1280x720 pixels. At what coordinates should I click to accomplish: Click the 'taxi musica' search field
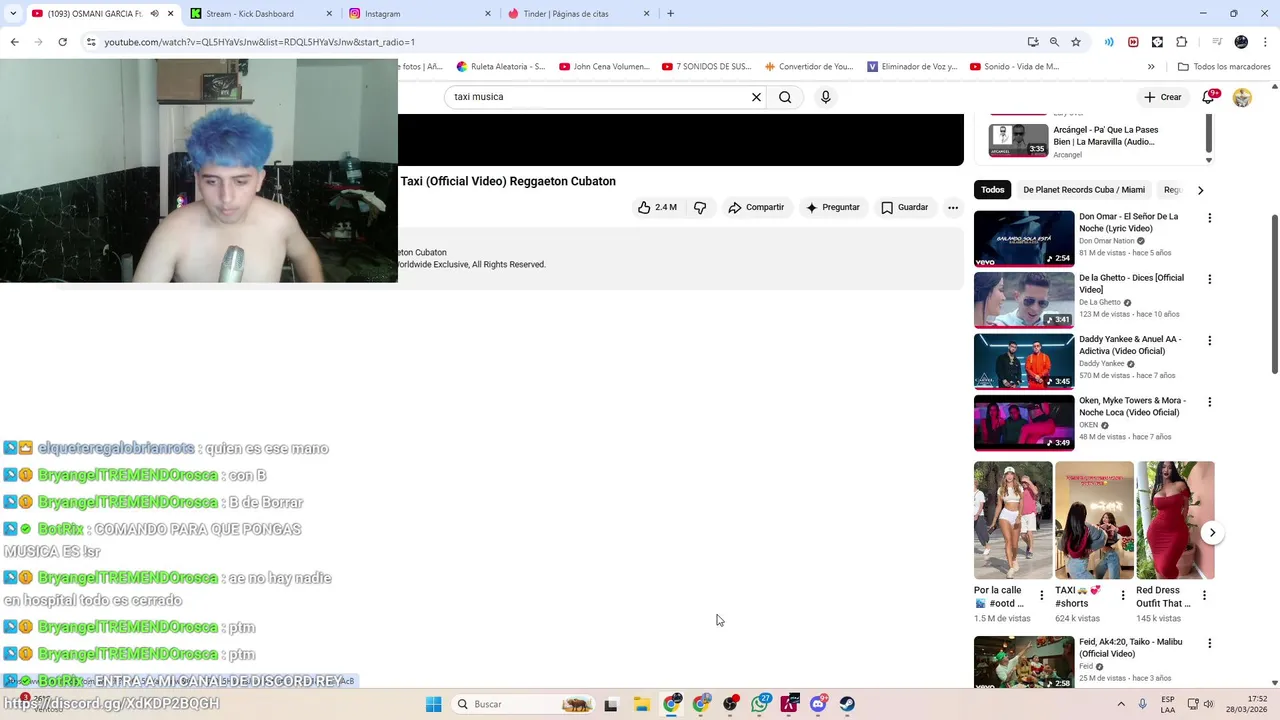pos(598,97)
